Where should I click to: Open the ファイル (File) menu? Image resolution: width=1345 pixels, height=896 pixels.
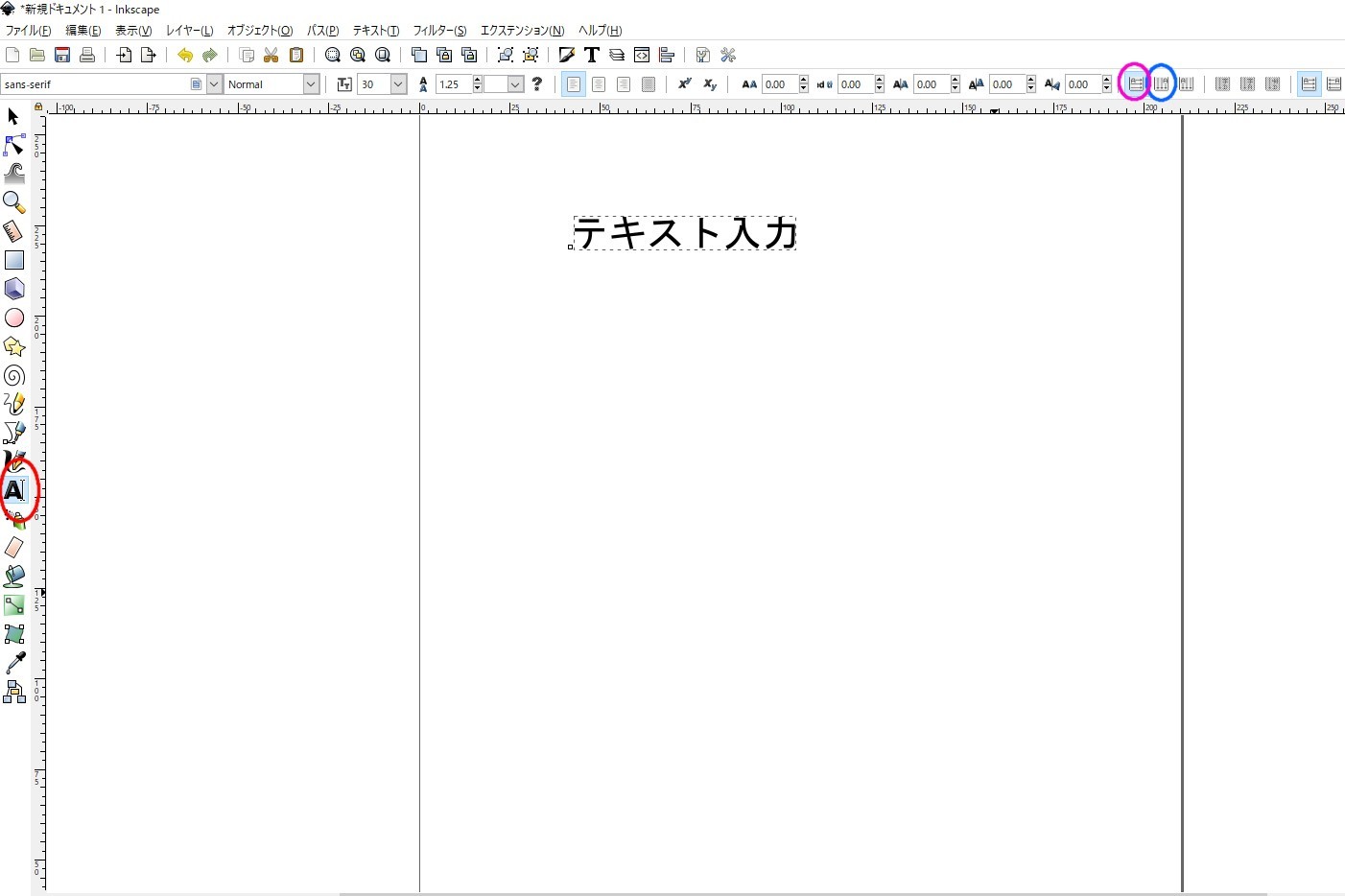pos(28,31)
